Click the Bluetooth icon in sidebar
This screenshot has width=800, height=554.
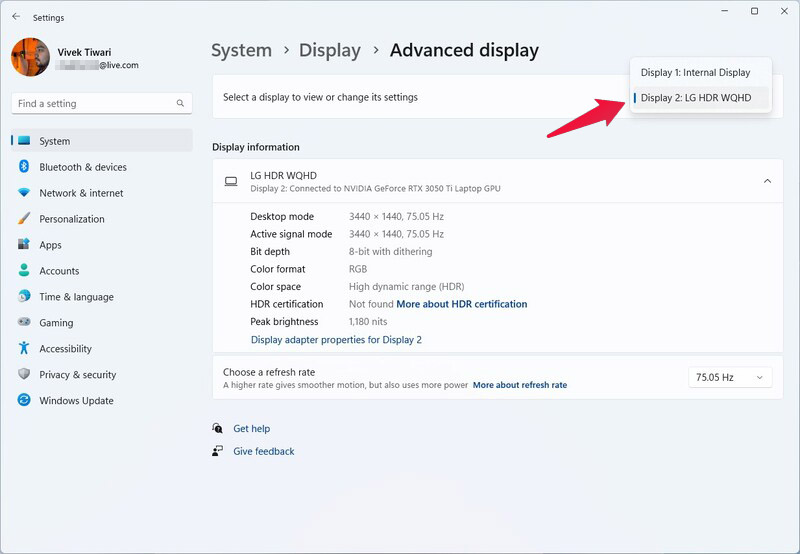[24, 166]
